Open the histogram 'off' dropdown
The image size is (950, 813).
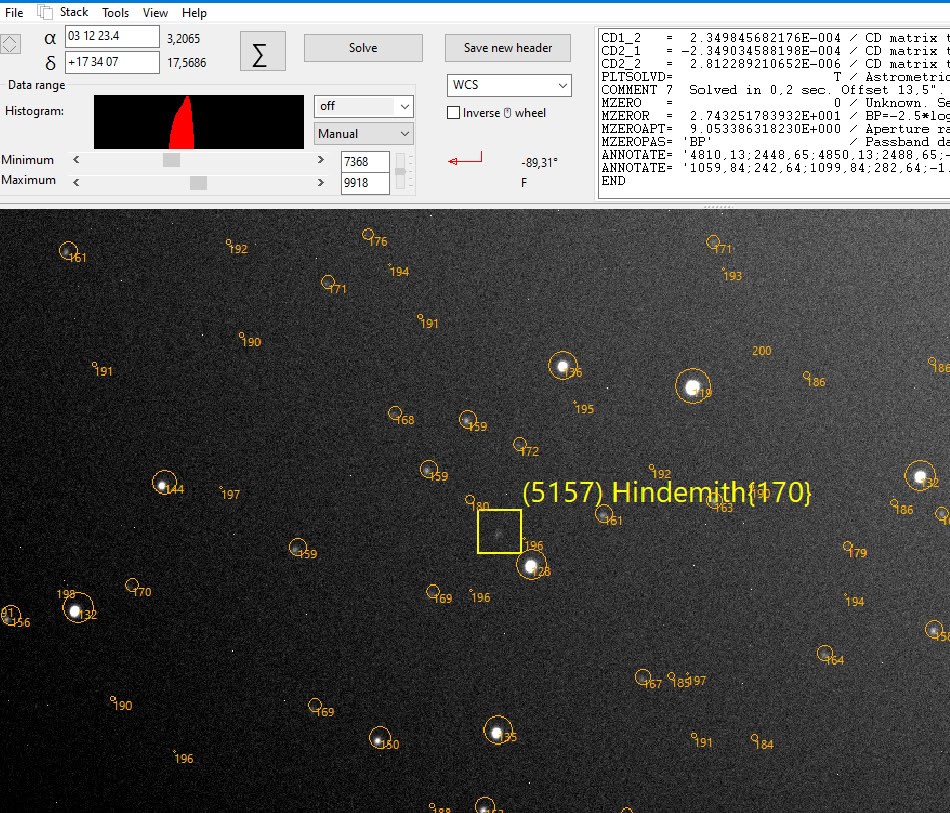[x=364, y=106]
